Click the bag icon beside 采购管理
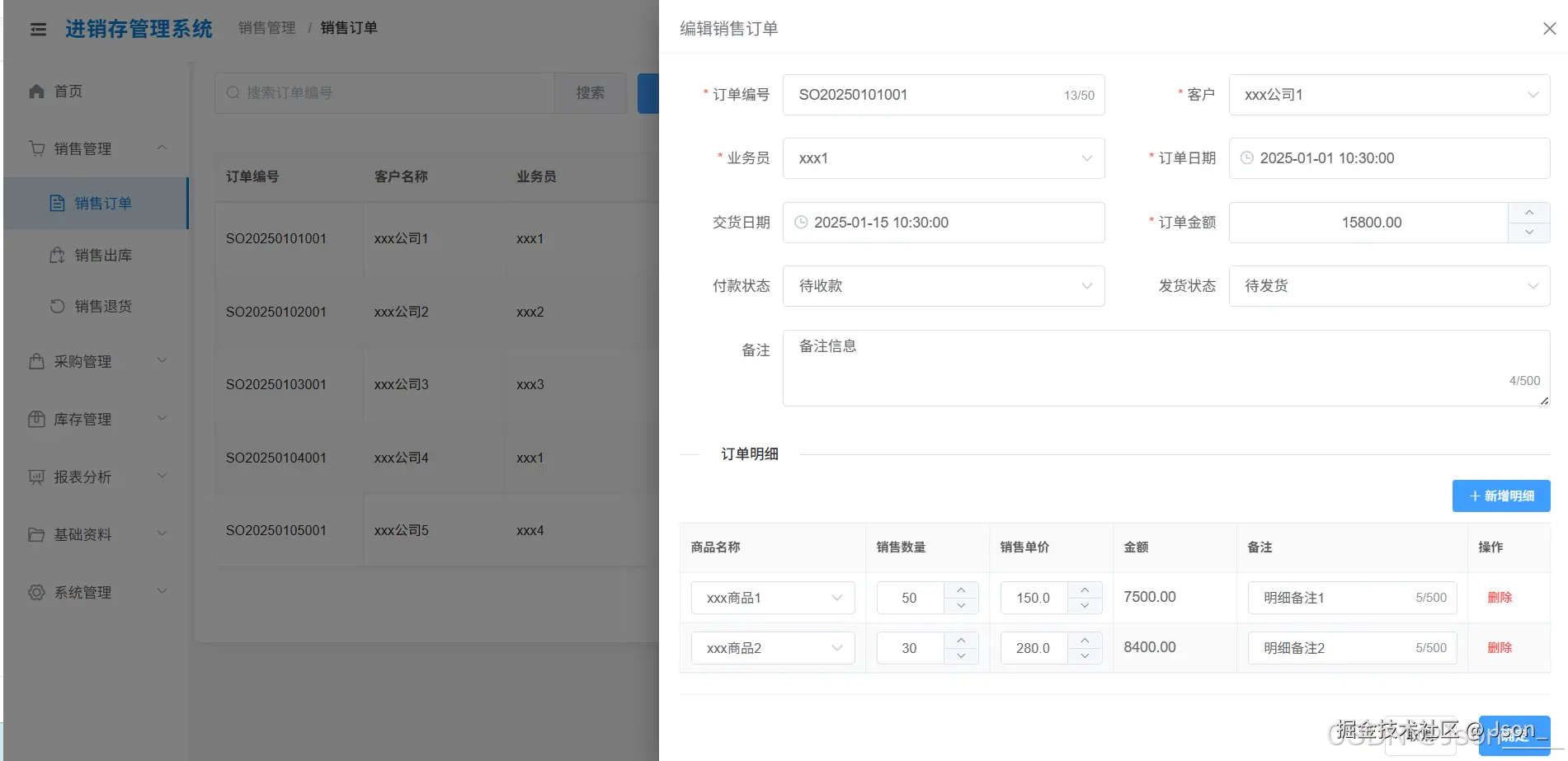Viewport: 1568px width, 761px height. coord(36,362)
